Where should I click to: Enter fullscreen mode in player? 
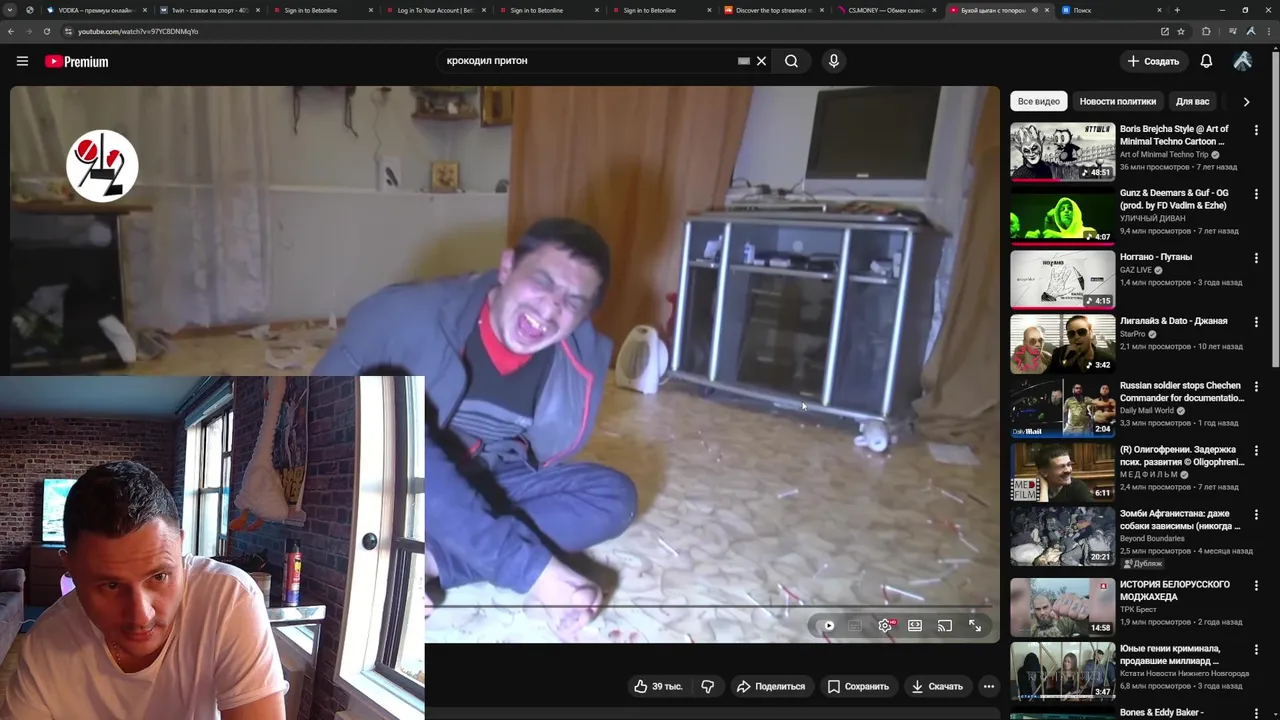[975, 626]
